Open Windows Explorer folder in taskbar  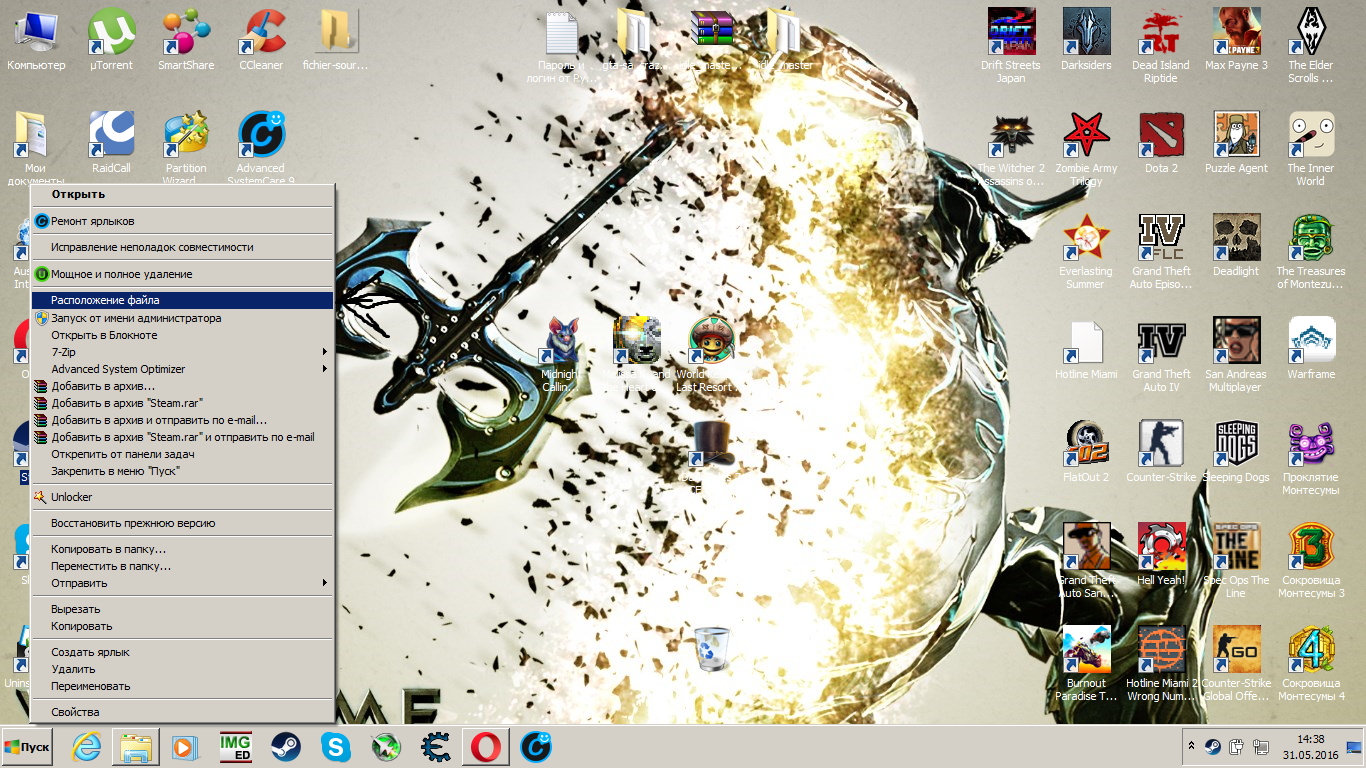[135, 747]
